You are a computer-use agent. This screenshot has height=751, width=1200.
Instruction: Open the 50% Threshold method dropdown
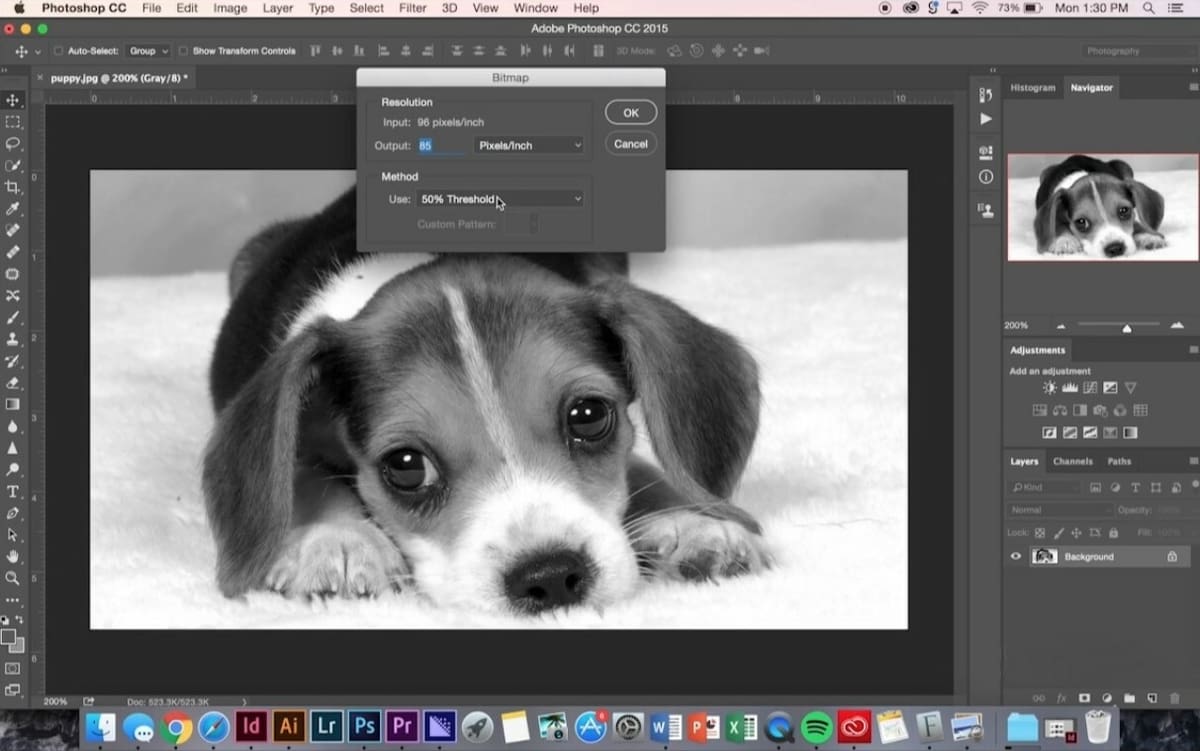[500, 199]
